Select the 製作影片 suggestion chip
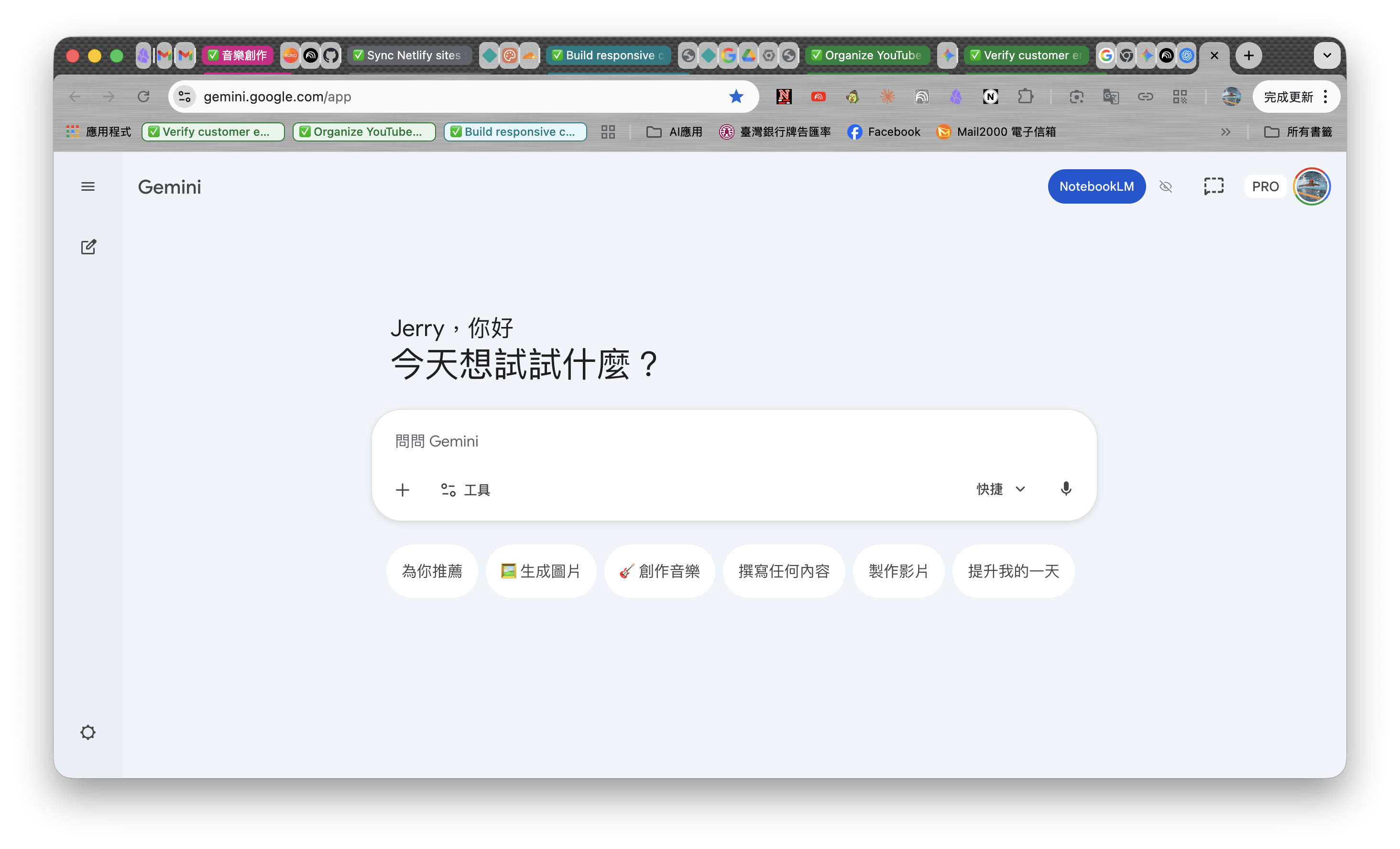 (x=898, y=571)
